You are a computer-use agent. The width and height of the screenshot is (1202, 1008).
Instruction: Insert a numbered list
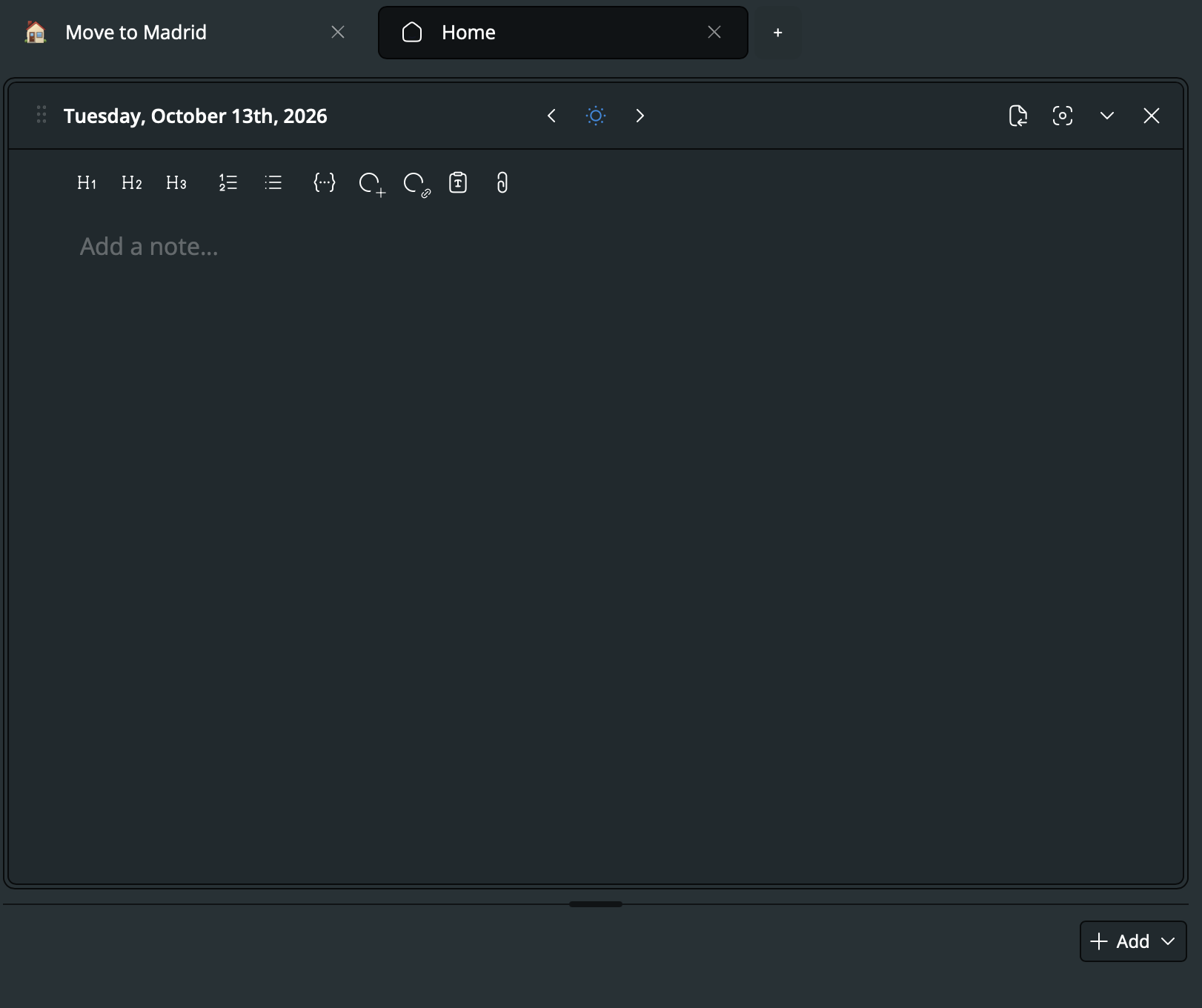point(228,183)
